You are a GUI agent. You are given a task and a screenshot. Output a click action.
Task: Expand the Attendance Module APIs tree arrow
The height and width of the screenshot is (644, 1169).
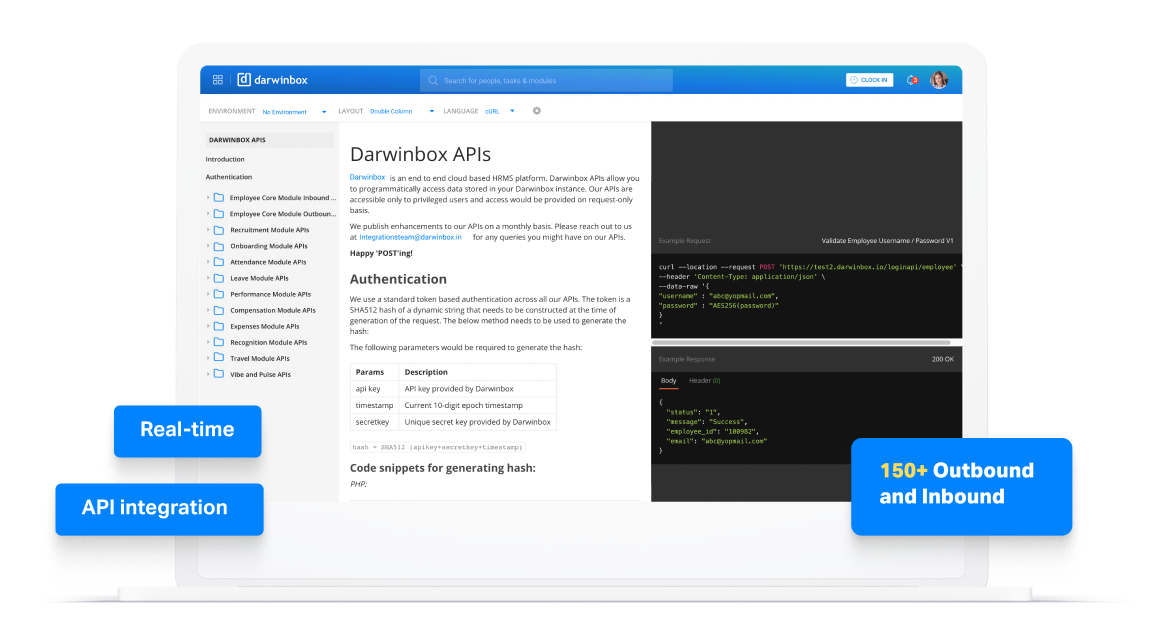tap(208, 262)
